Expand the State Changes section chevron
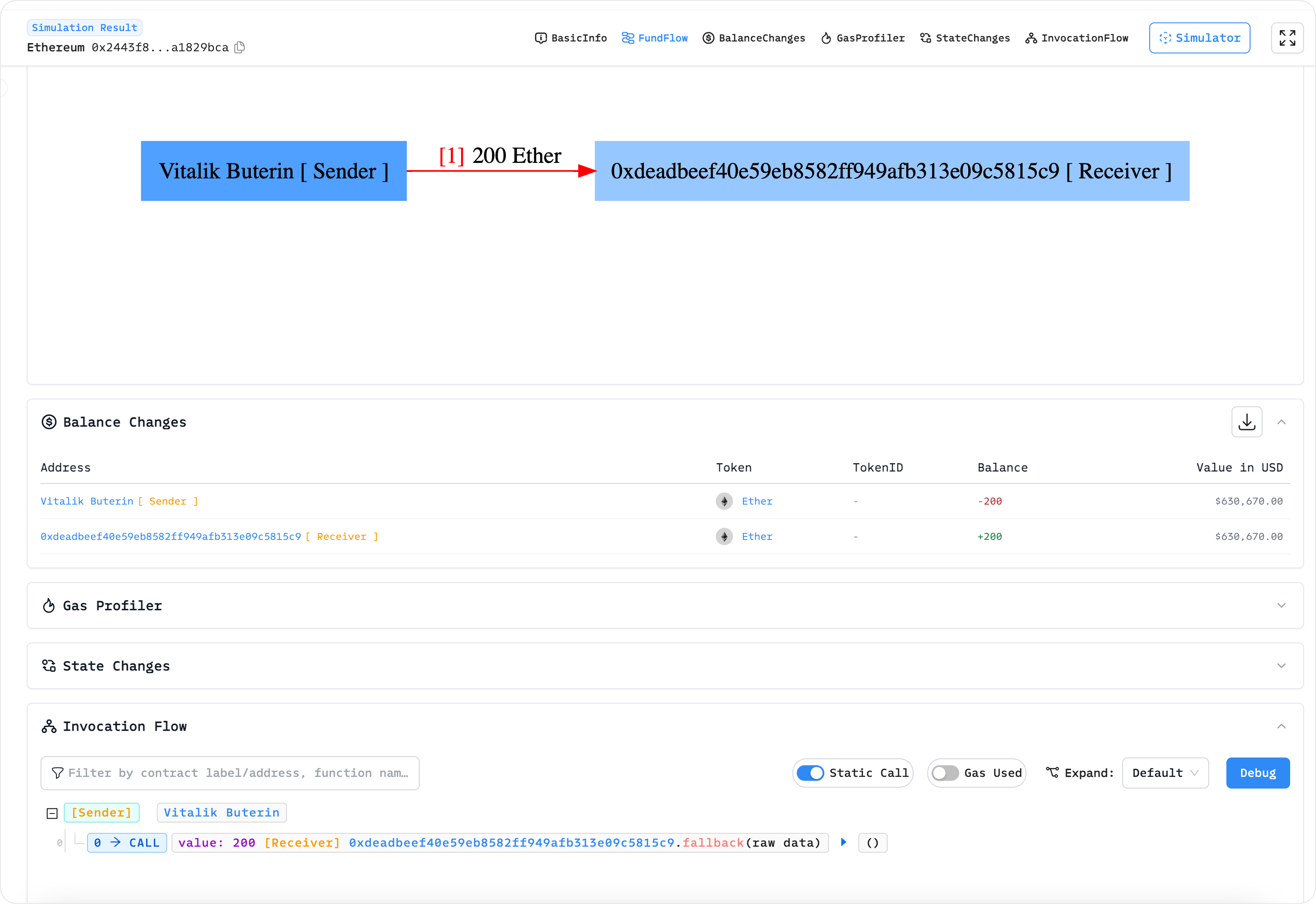This screenshot has width=1316, height=904. (1281, 666)
